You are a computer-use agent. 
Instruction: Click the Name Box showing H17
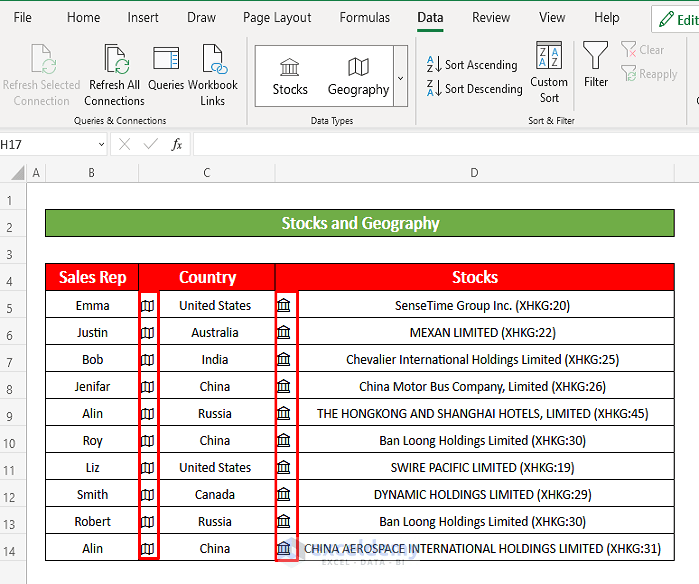point(48,144)
